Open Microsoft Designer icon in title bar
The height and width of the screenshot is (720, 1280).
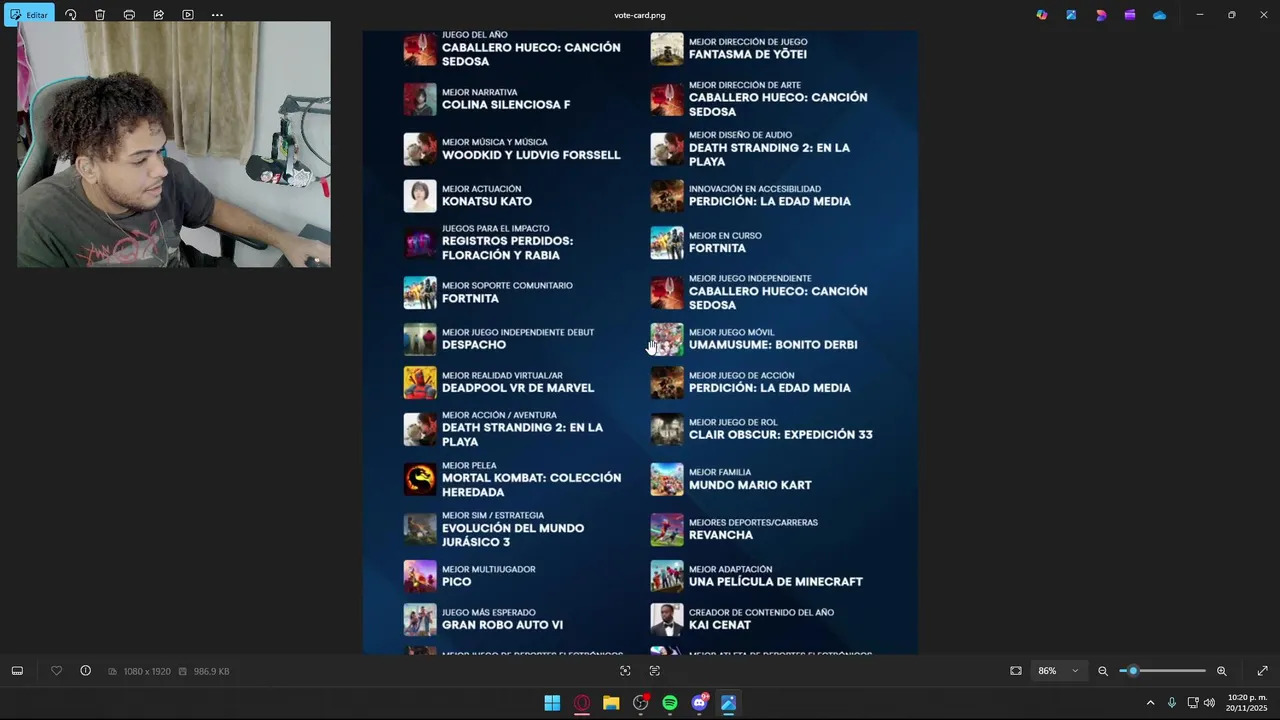(x=1101, y=15)
